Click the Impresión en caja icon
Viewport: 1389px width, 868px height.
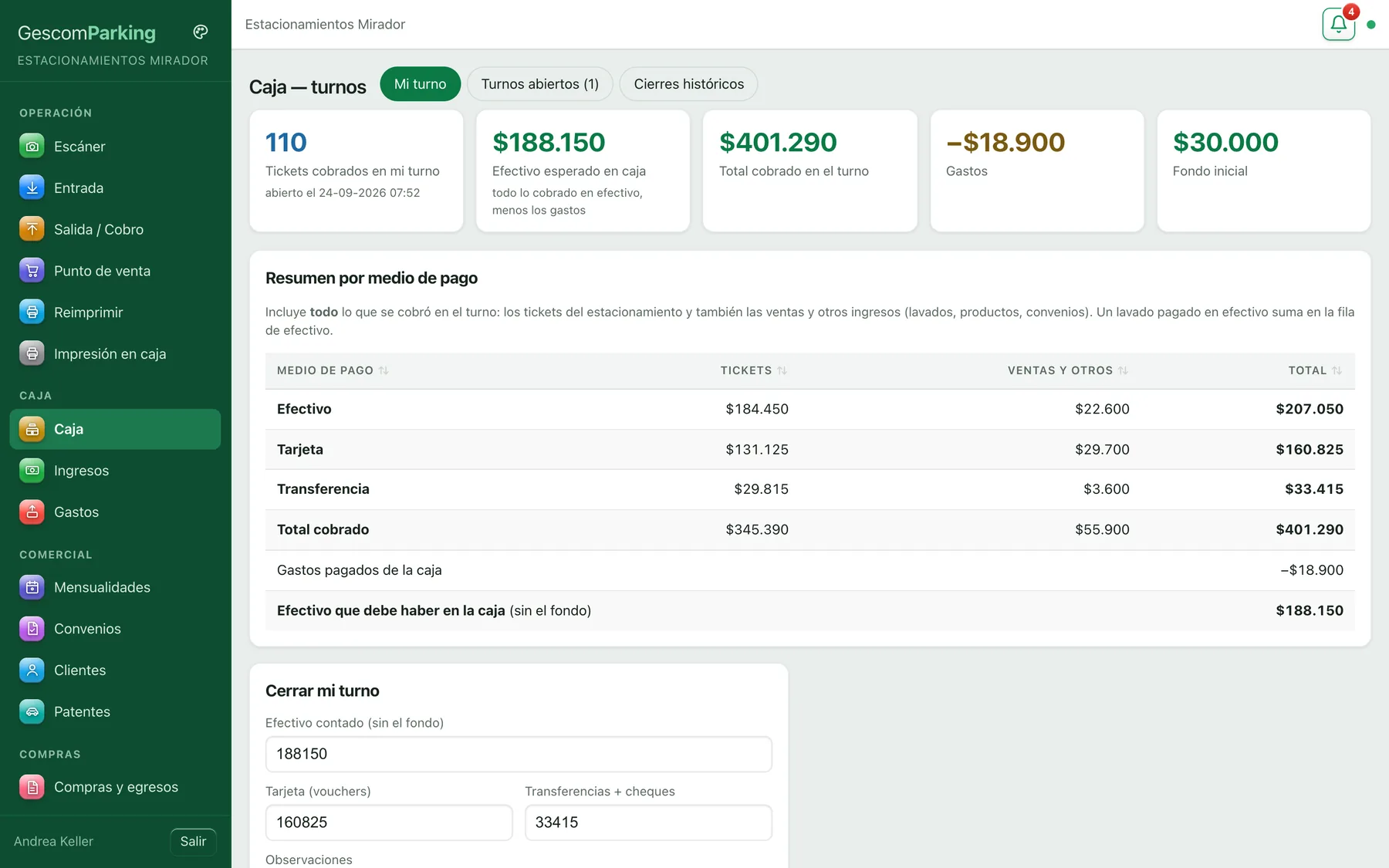[x=32, y=353]
